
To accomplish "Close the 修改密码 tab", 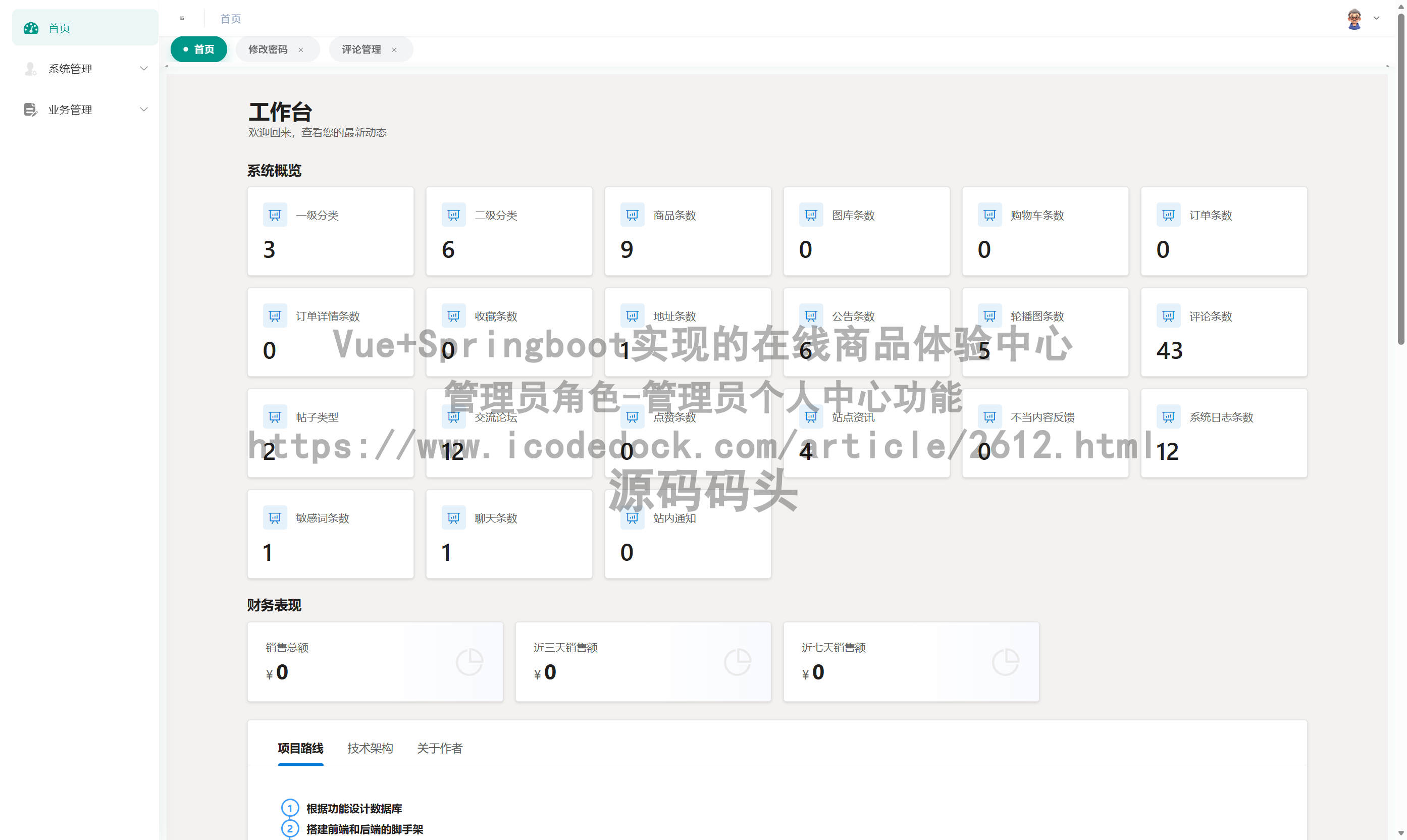I will click(301, 49).
